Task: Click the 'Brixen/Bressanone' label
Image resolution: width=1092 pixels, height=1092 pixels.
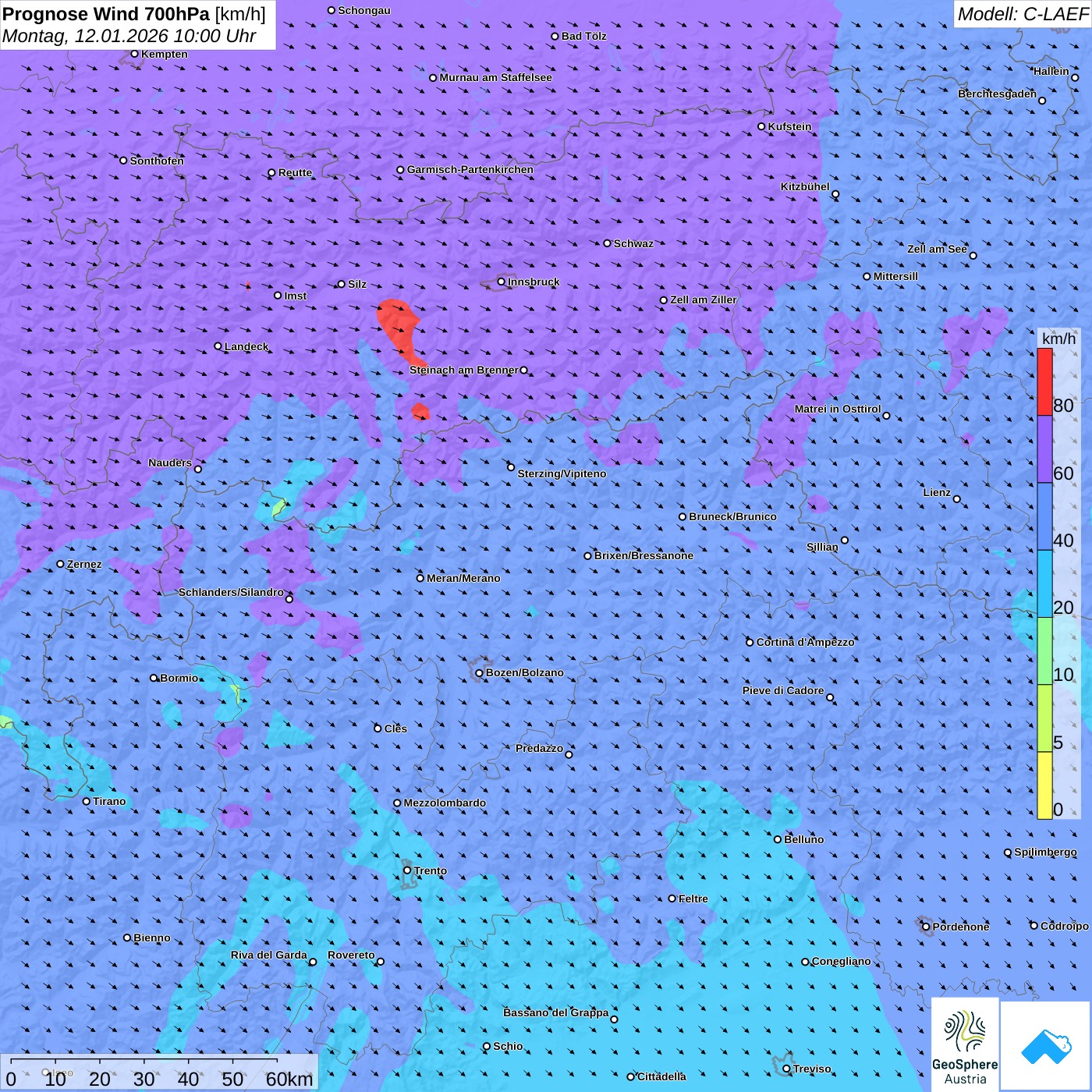Action: click(643, 555)
